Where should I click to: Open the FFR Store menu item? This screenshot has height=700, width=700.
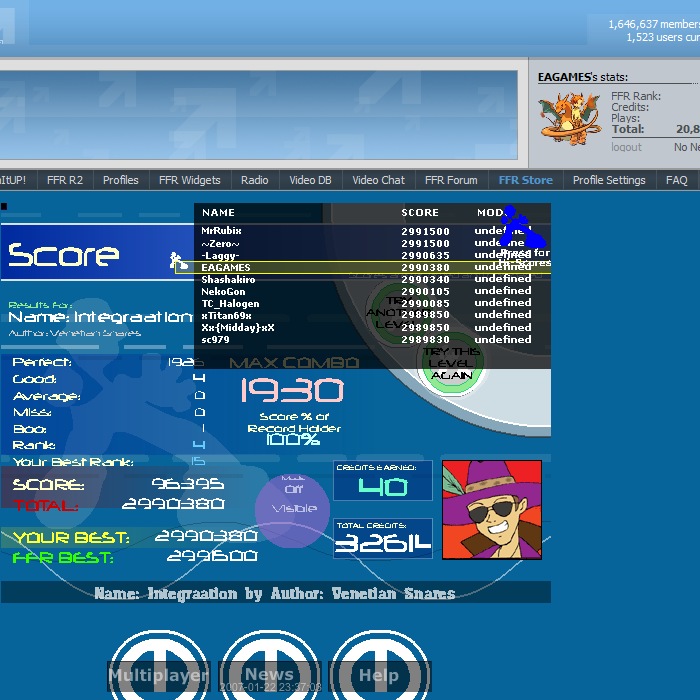pyautogui.click(x=525, y=180)
